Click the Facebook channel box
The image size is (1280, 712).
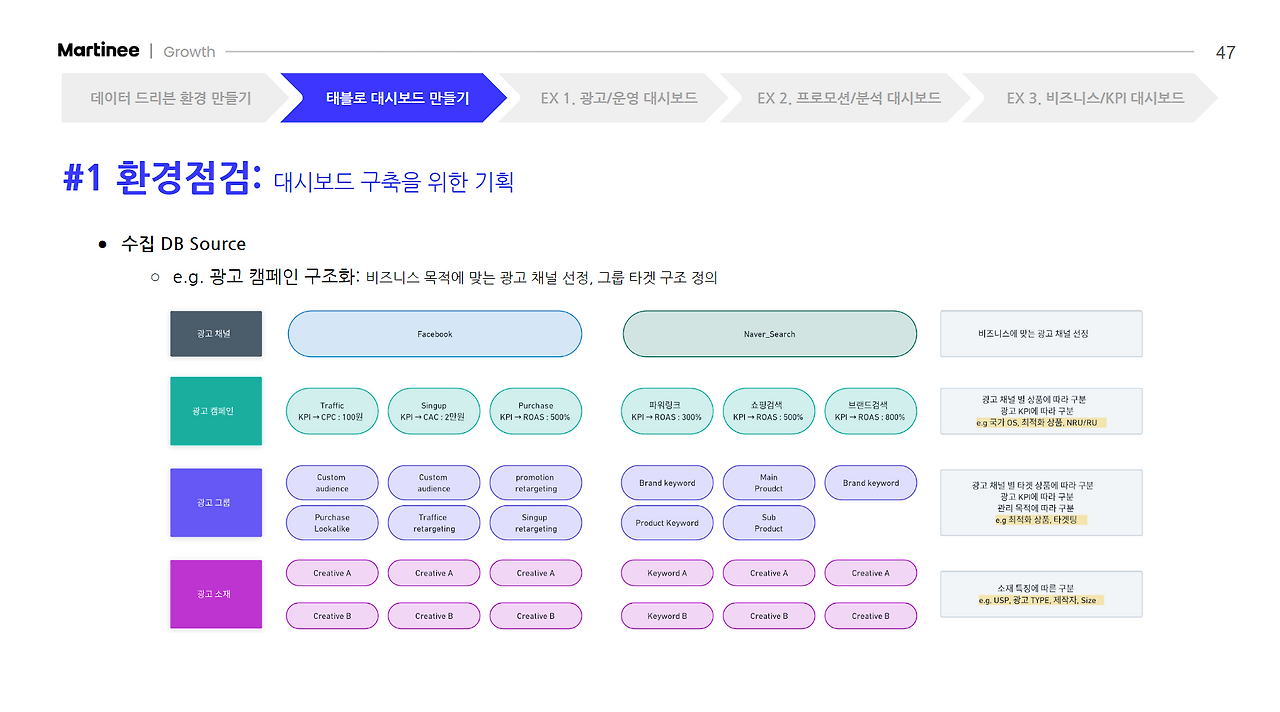coord(434,334)
